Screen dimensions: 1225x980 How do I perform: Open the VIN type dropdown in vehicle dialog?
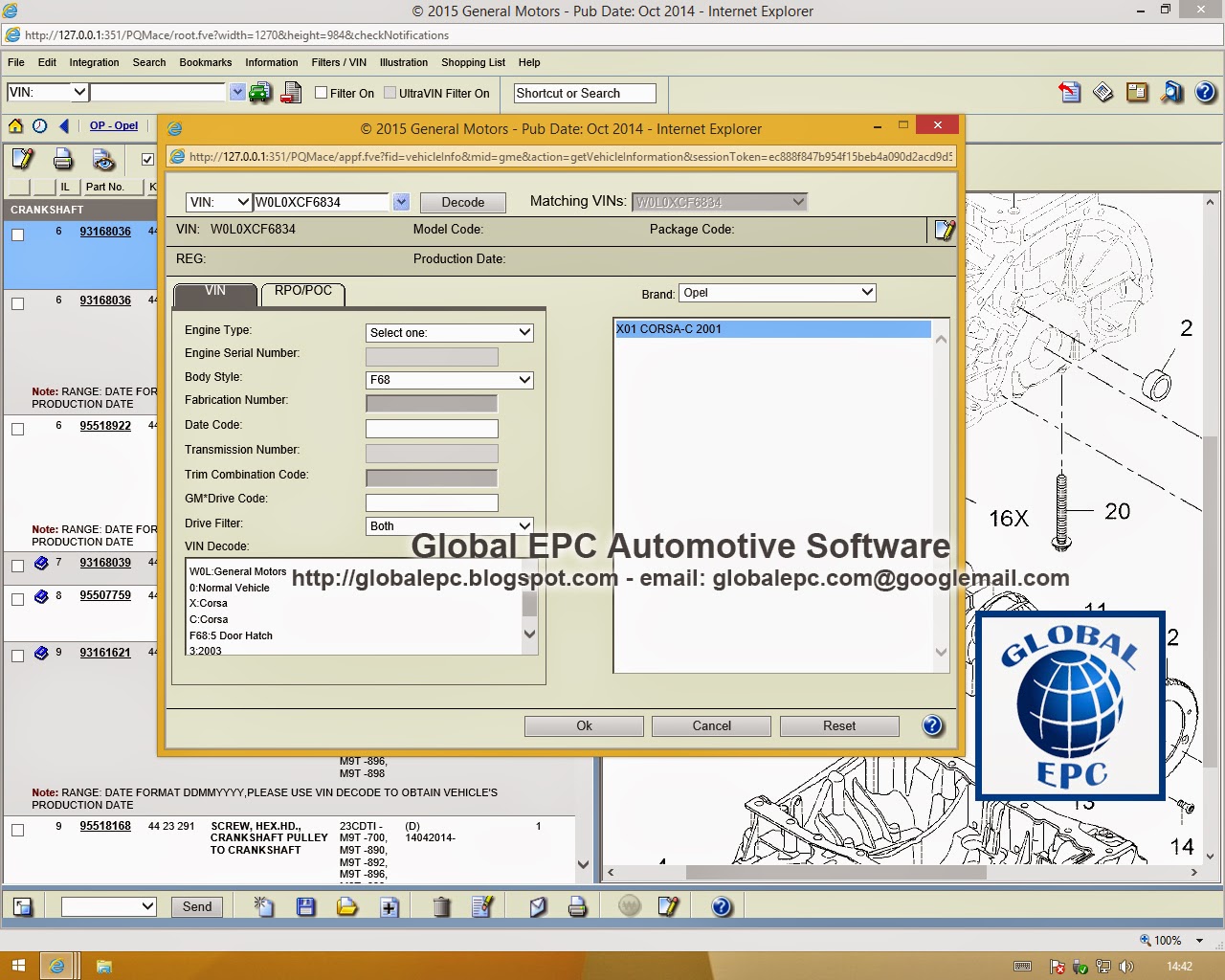(218, 202)
